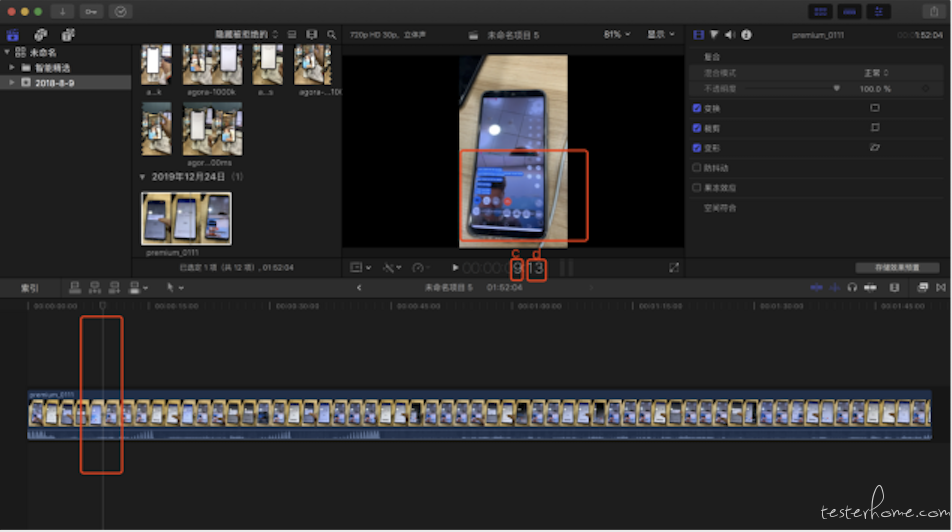Open the effects browser icon
Screen dimensions: 952x532
click(x=923, y=287)
